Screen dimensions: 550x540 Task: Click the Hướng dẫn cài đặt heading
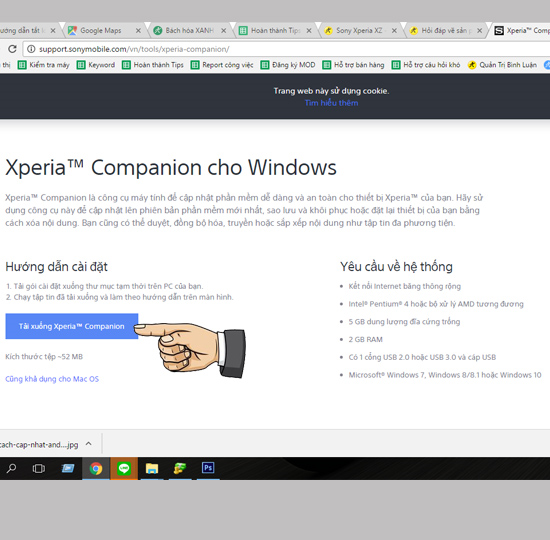[56, 267]
